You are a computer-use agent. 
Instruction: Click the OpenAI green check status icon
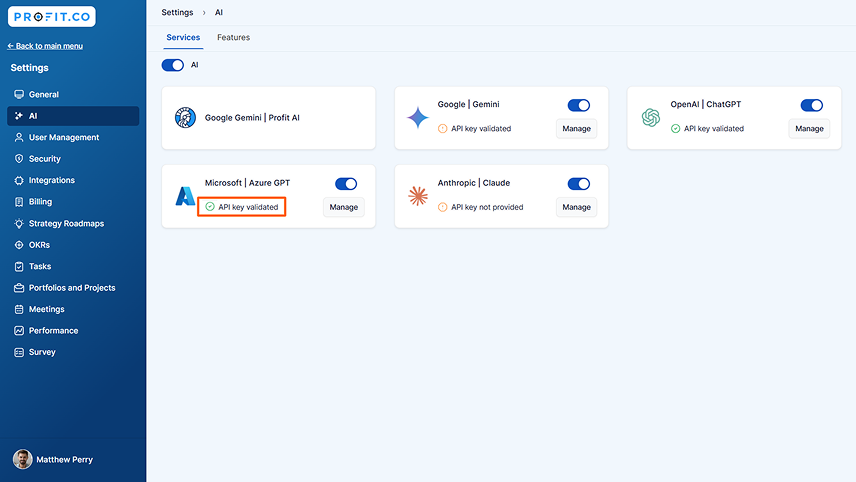coord(675,129)
